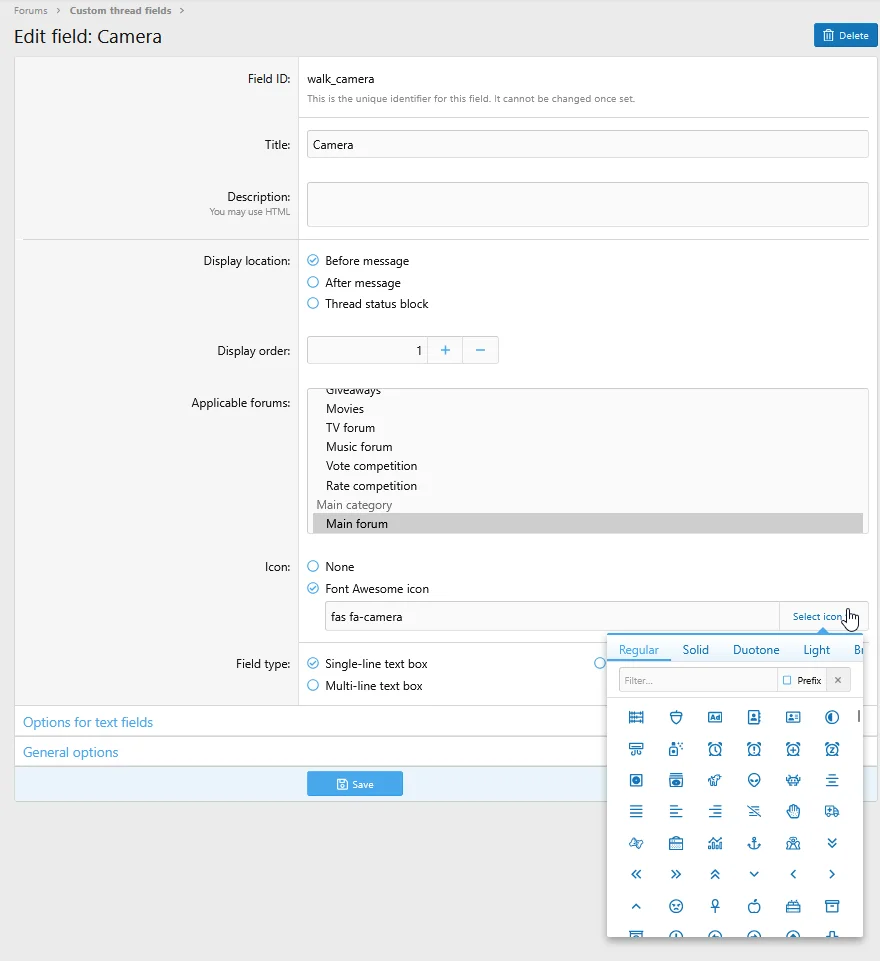
Task: Select the plain alarm clock icon
Action: 715,749
